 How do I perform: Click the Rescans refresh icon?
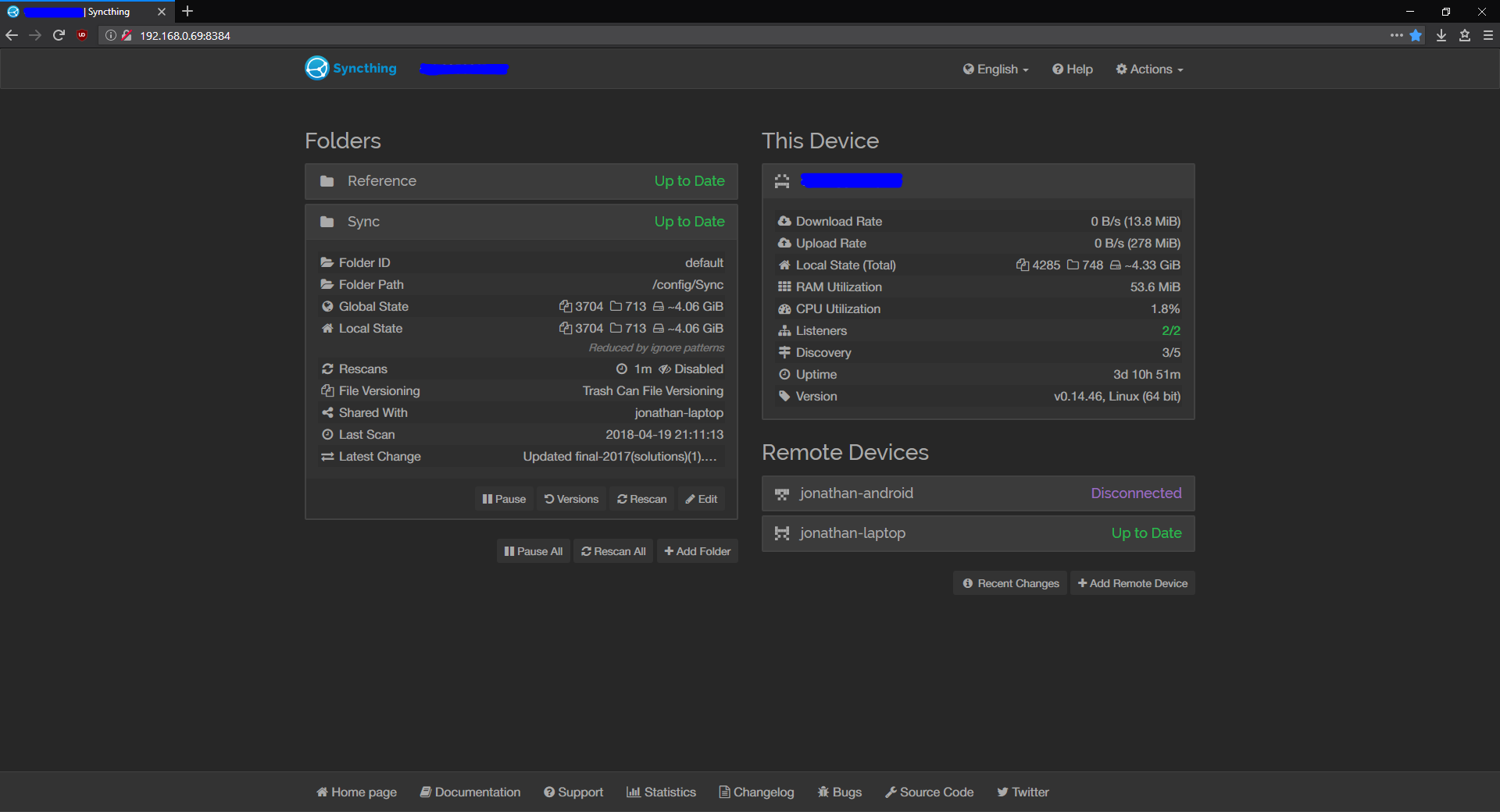click(327, 369)
